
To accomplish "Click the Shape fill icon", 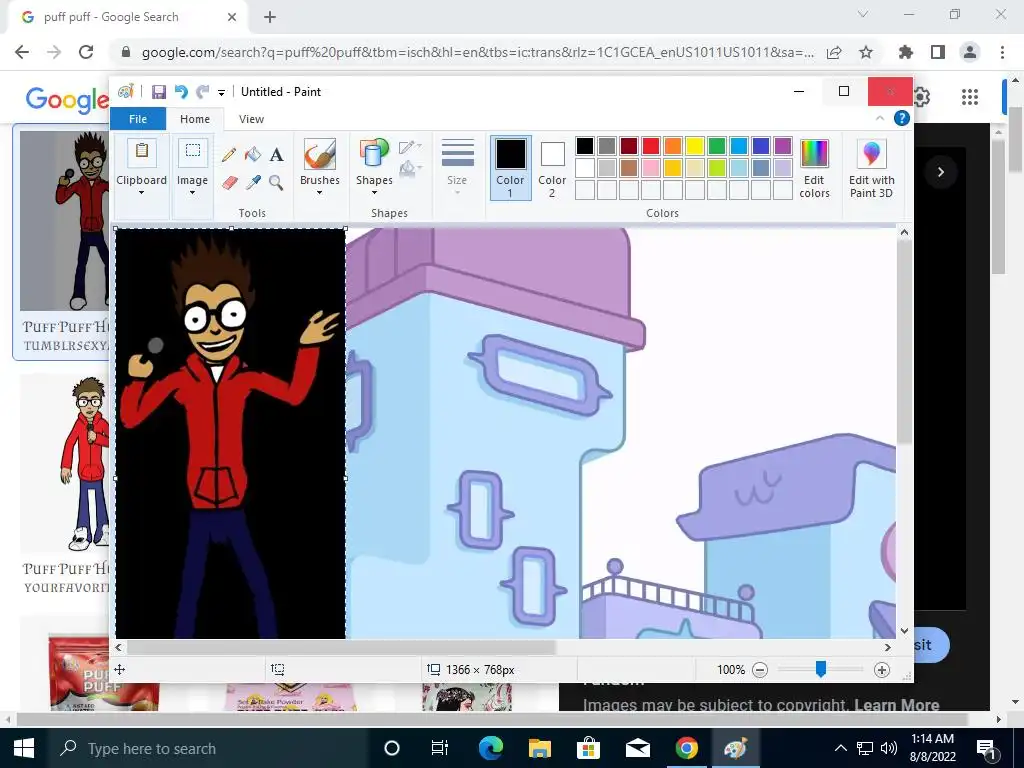I will (x=409, y=169).
